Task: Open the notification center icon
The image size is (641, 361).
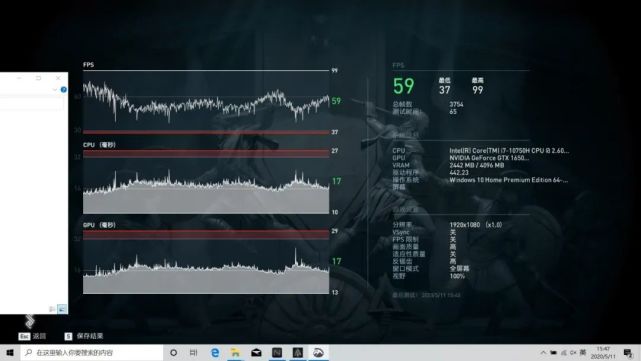Action: tap(628, 352)
